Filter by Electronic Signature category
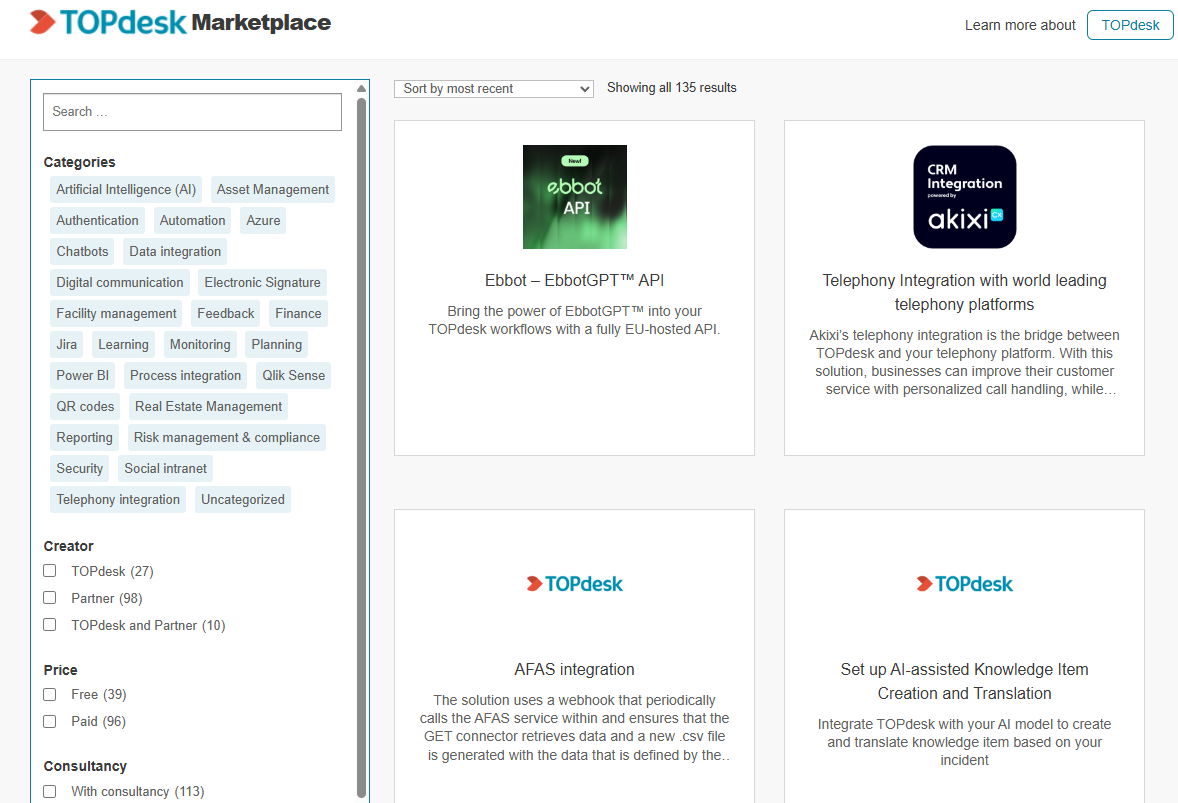Image resolution: width=1178 pixels, height=803 pixels. [262, 282]
